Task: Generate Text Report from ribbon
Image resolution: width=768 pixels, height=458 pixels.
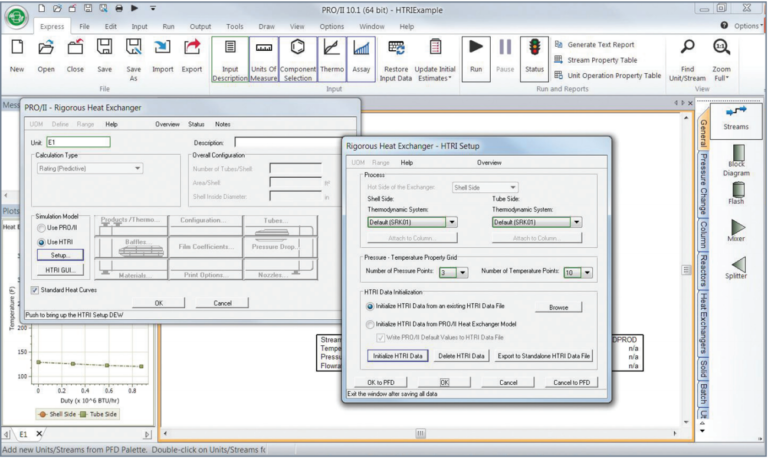Action: point(594,45)
